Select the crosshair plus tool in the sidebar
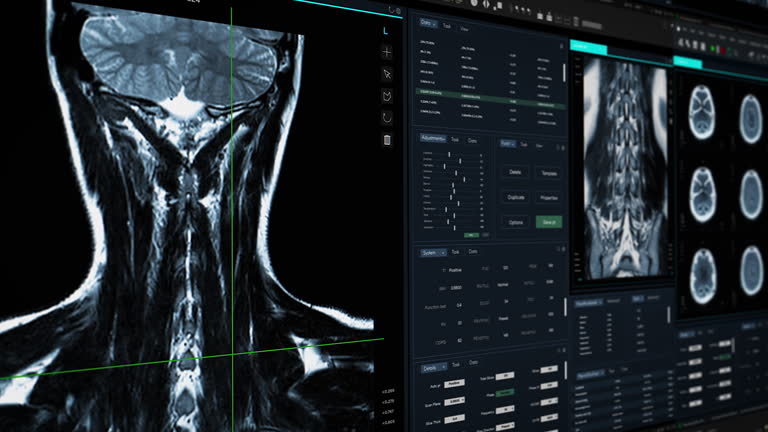Screen dimensions: 768x432 coord(387,52)
